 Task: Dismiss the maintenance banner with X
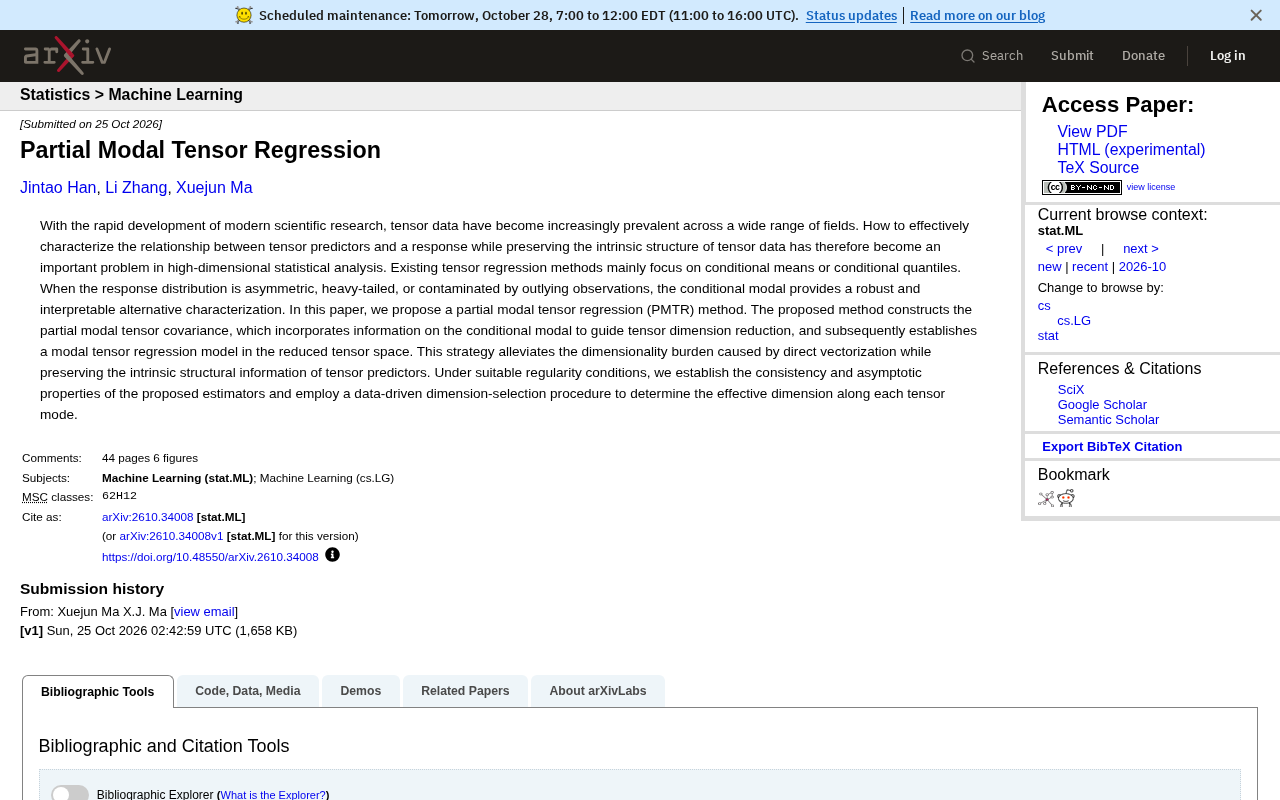click(1256, 15)
